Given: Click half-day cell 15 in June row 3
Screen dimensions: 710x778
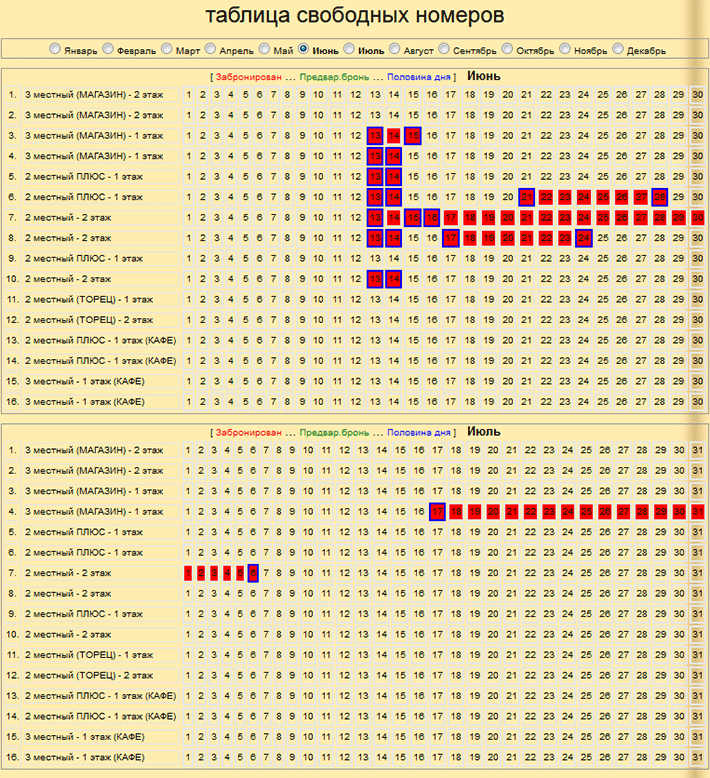Looking at the screenshot, I should pos(413,135).
